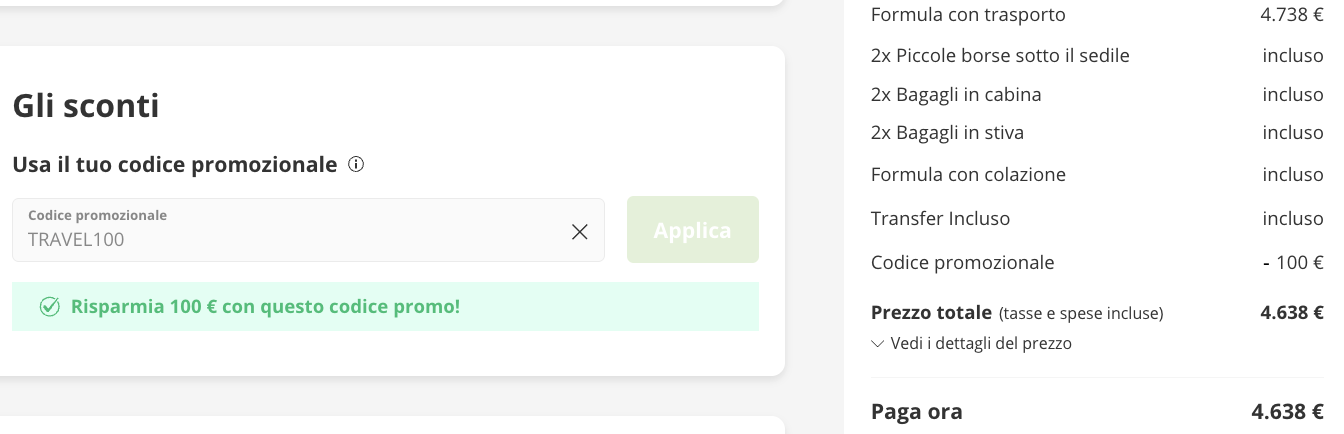Click the Formula con colazione line item

point(968,175)
